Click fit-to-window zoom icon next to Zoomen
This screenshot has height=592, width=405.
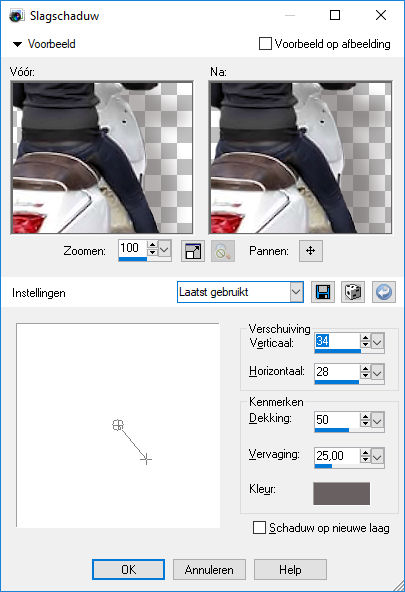click(x=193, y=251)
